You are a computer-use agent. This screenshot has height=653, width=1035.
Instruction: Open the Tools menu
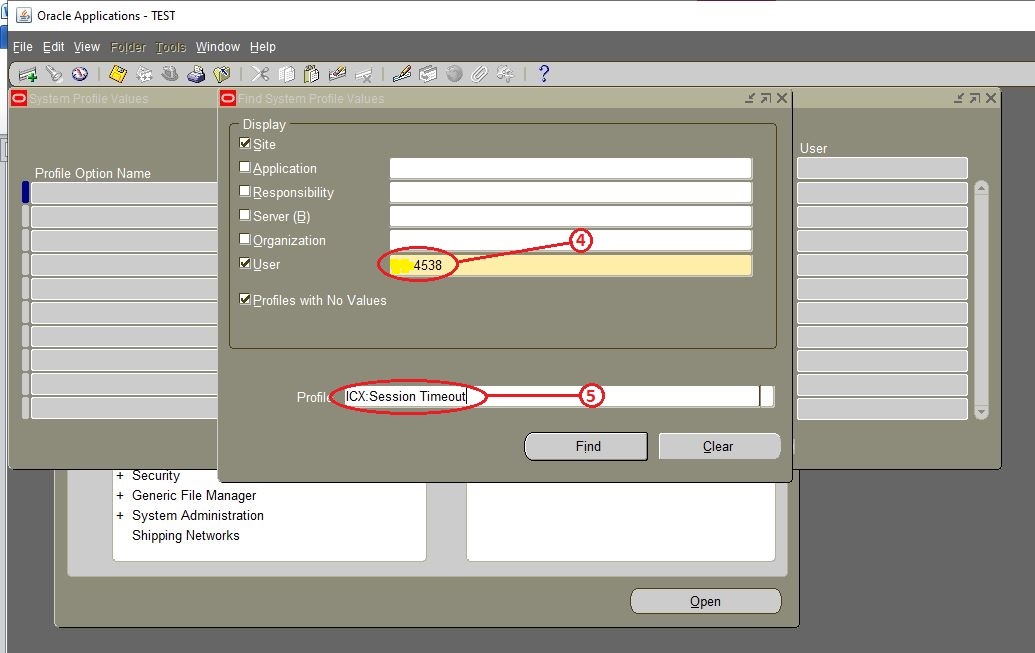tap(170, 47)
